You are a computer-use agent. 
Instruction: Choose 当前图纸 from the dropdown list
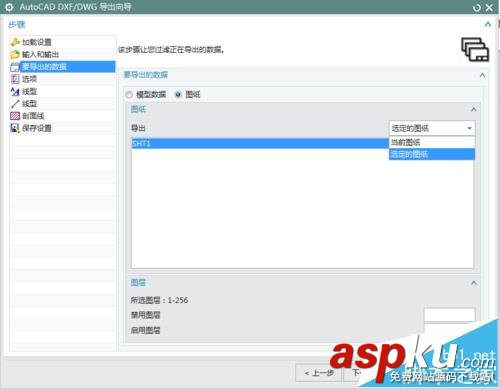[432, 143]
